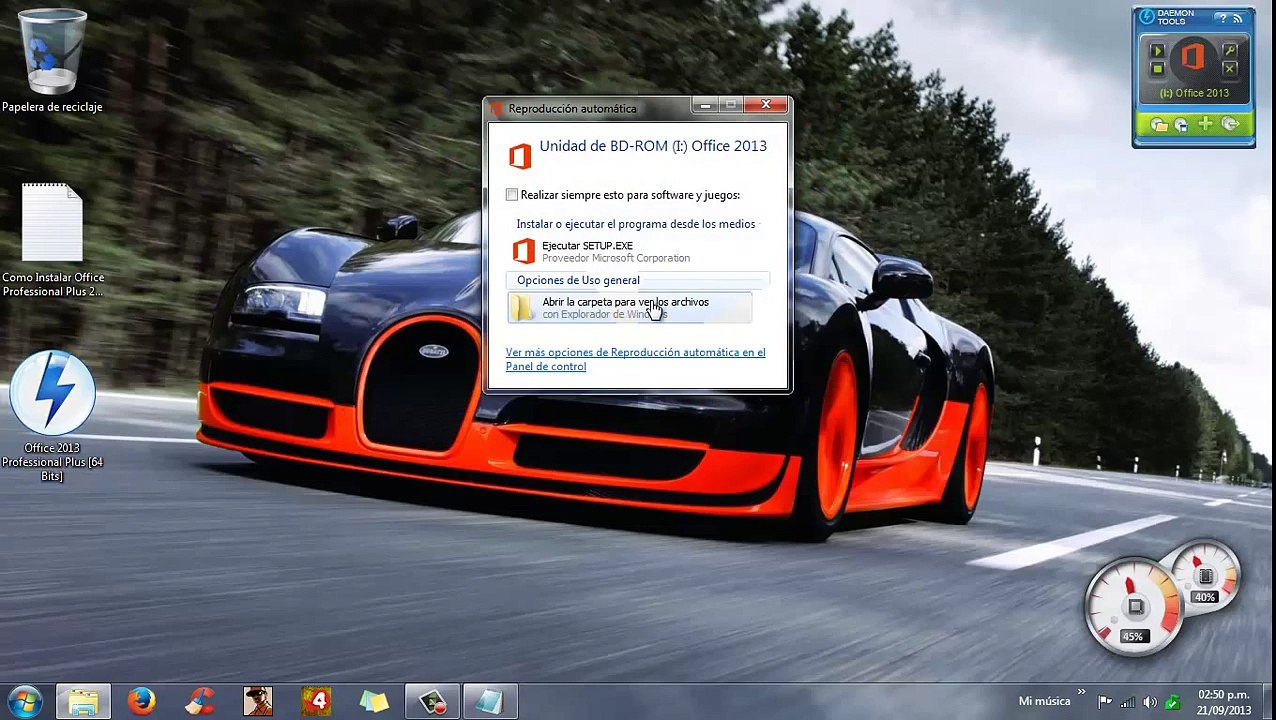Minimize the Reproducción automática dialog
Image resolution: width=1276 pixels, height=720 pixels.
(706, 104)
